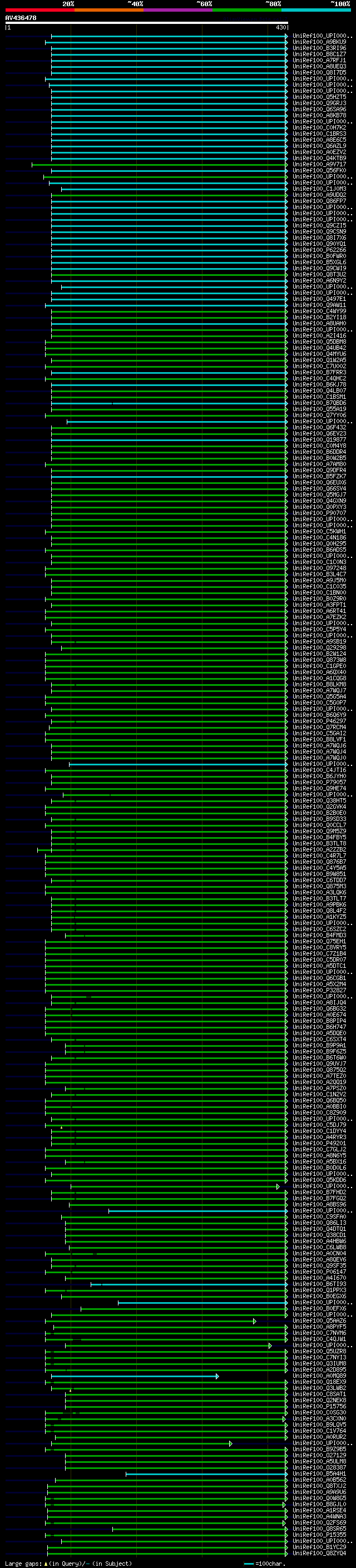Click the cyan ~100% identity legend segment

316,11
